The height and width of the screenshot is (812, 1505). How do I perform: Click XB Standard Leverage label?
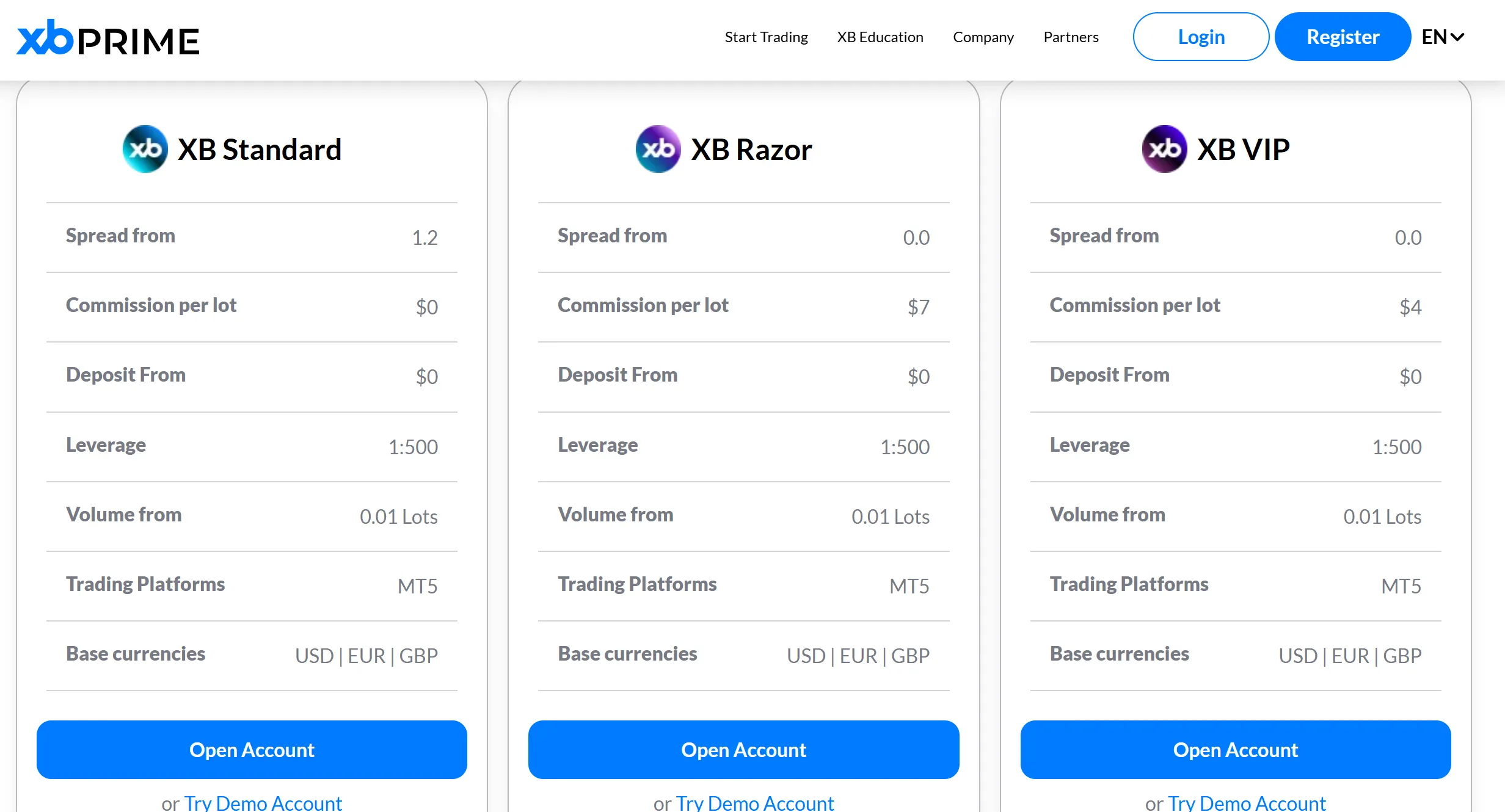(106, 445)
